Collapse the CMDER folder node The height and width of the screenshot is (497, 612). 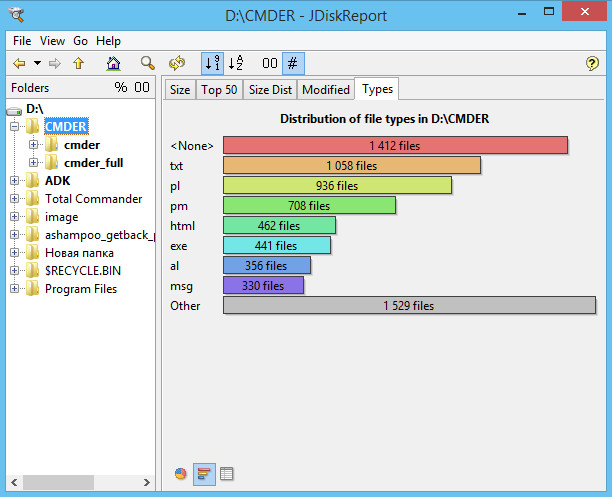(x=14, y=126)
